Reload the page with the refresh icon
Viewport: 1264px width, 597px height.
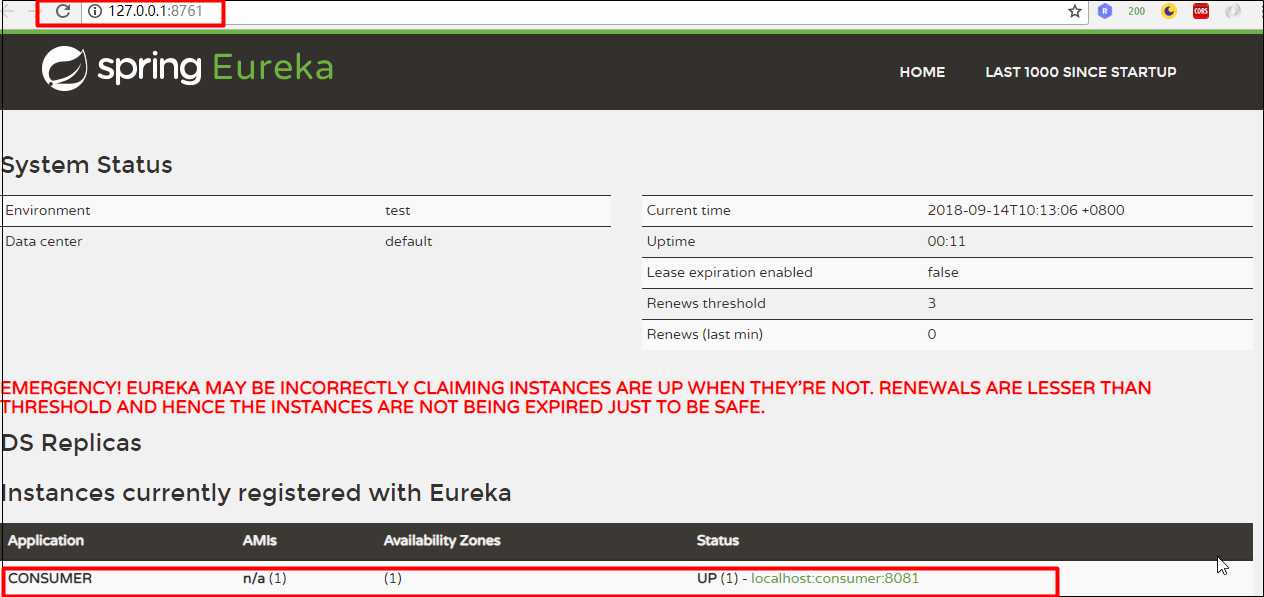63,11
